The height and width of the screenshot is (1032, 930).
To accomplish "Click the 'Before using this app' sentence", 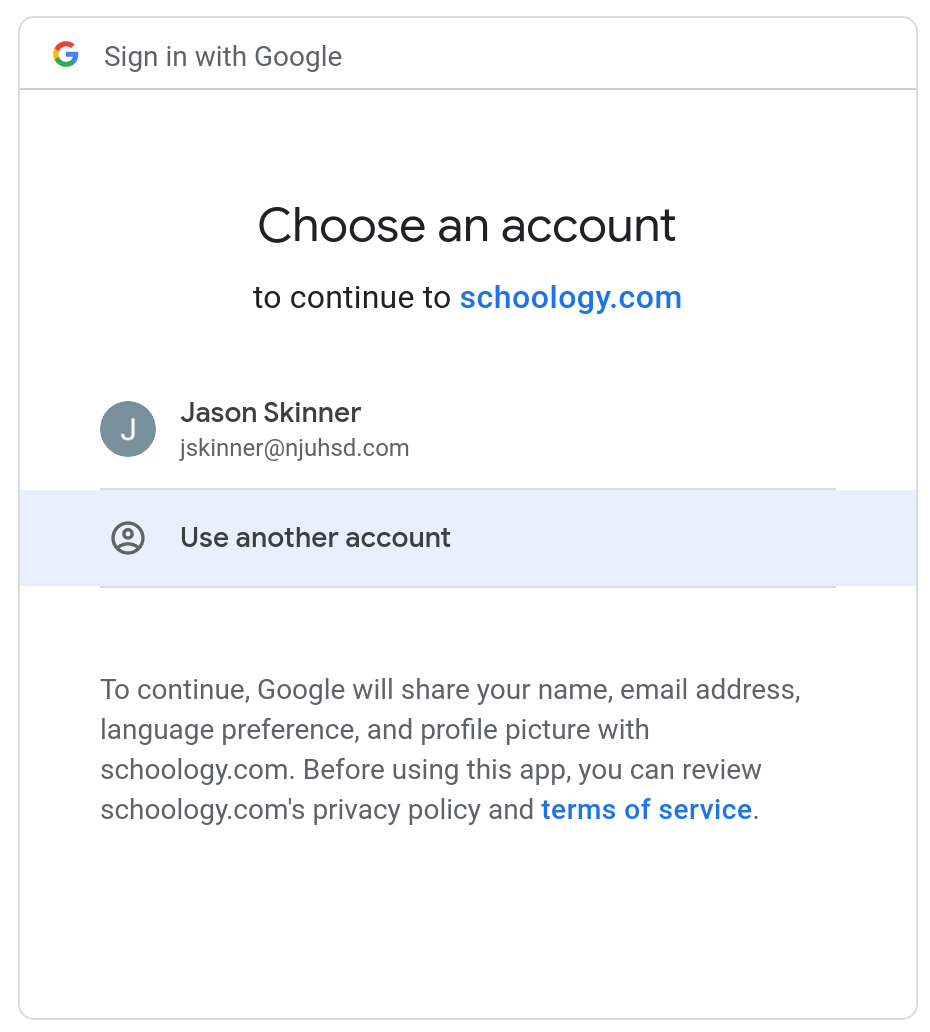I will 436,770.
